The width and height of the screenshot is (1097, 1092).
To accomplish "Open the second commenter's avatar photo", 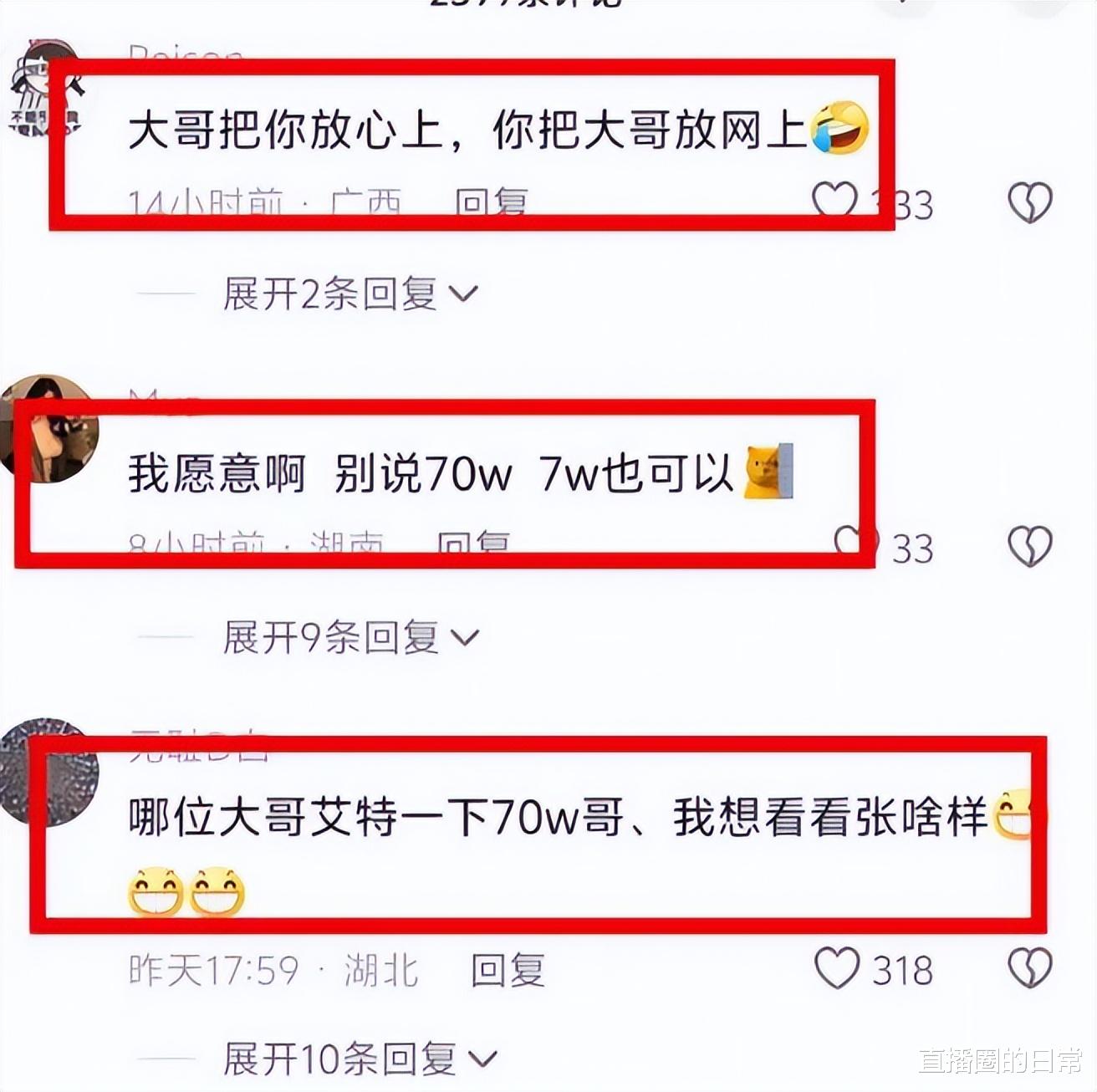I will [x=48, y=429].
